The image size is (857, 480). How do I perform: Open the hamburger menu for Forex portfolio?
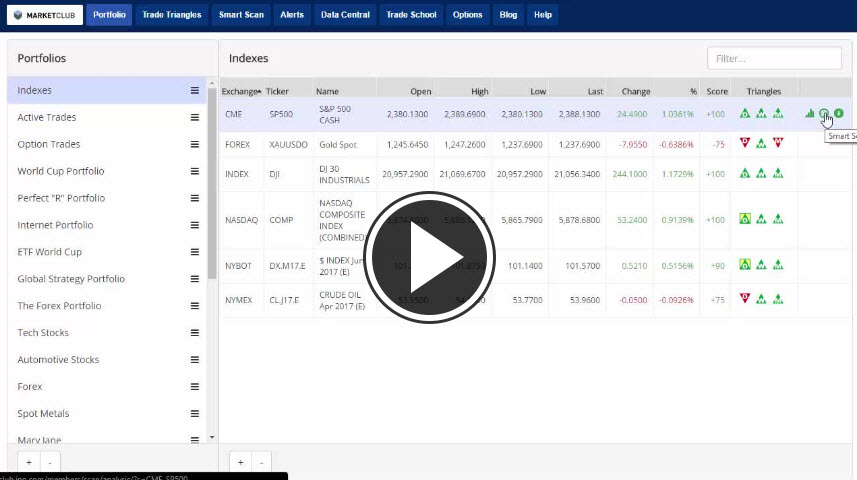(195, 387)
